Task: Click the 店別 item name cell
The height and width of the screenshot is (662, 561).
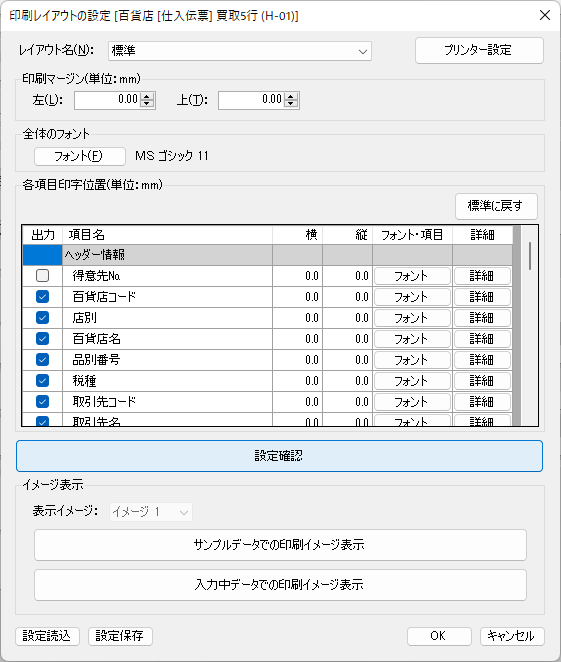Action: coord(168,318)
